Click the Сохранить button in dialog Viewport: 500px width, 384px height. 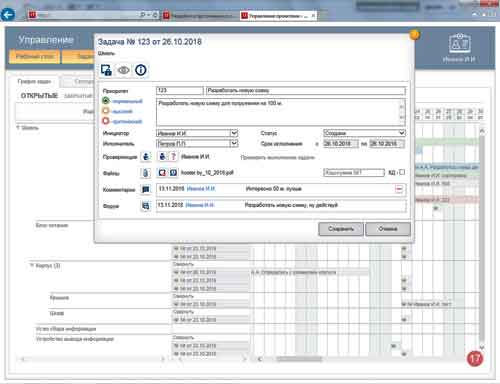pyautogui.click(x=341, y=229)
